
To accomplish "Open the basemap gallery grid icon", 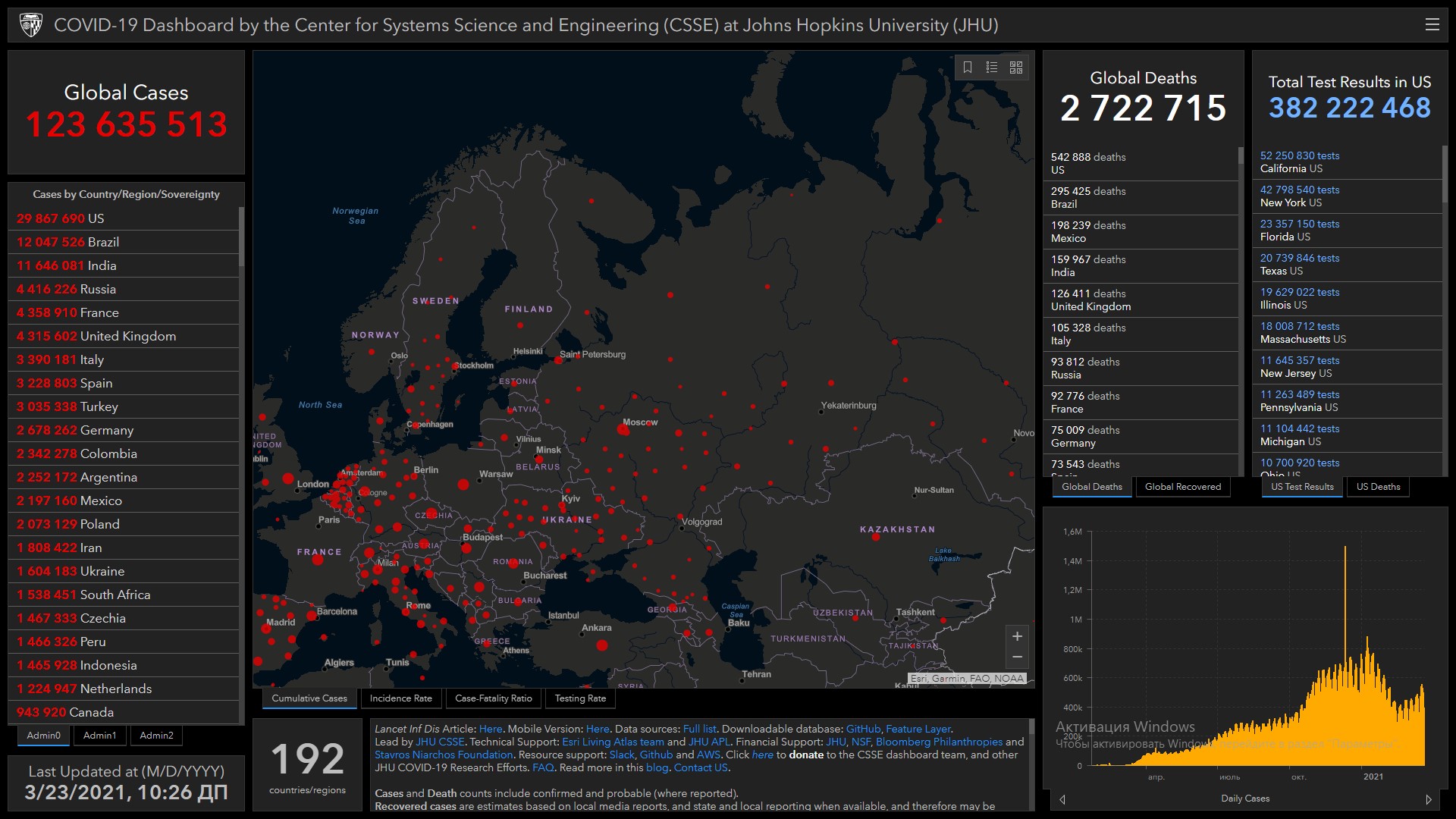I will pos(1016,67).
